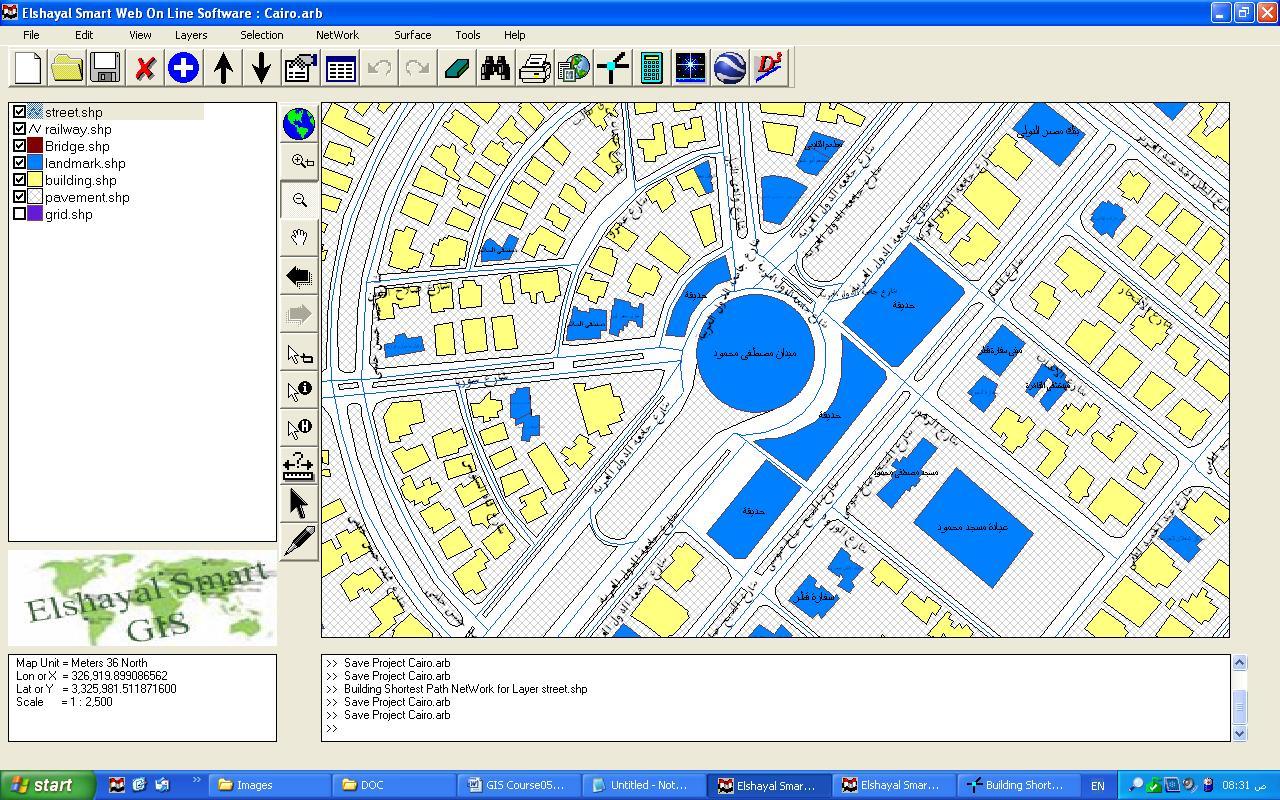Select the grid.shp layer name in the list
This screenshot has height=800, width=1280.
pyautogui.click(x=68, y=214)
